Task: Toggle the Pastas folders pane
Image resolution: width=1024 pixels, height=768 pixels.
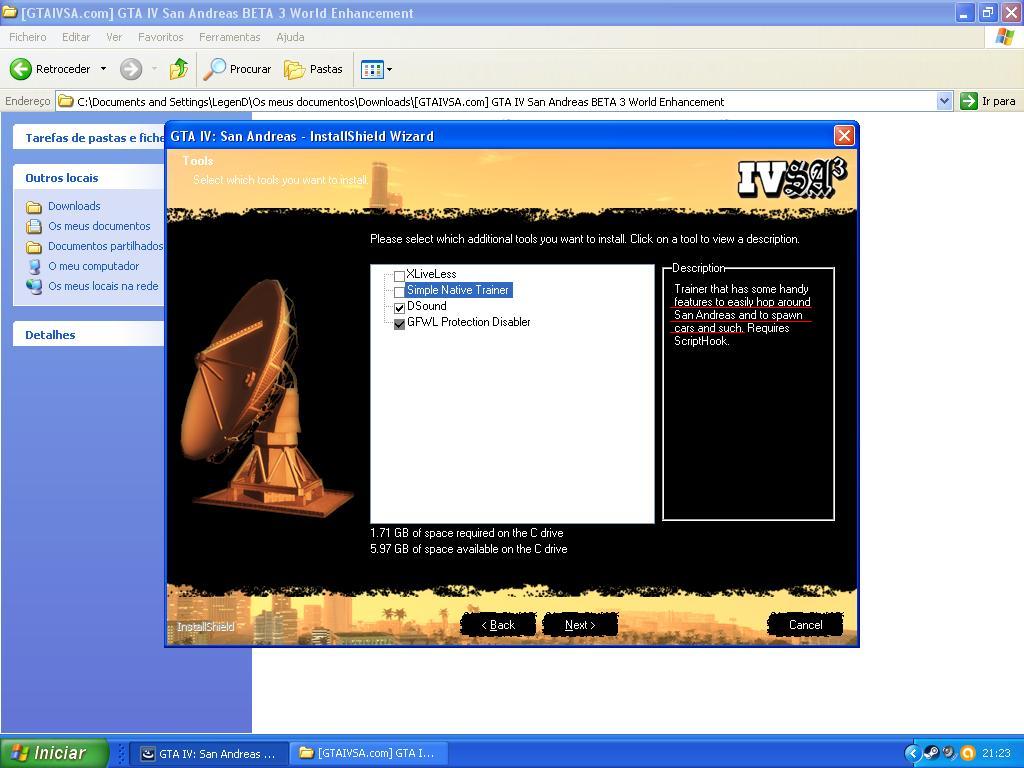Action: click(x=313, y=69)
